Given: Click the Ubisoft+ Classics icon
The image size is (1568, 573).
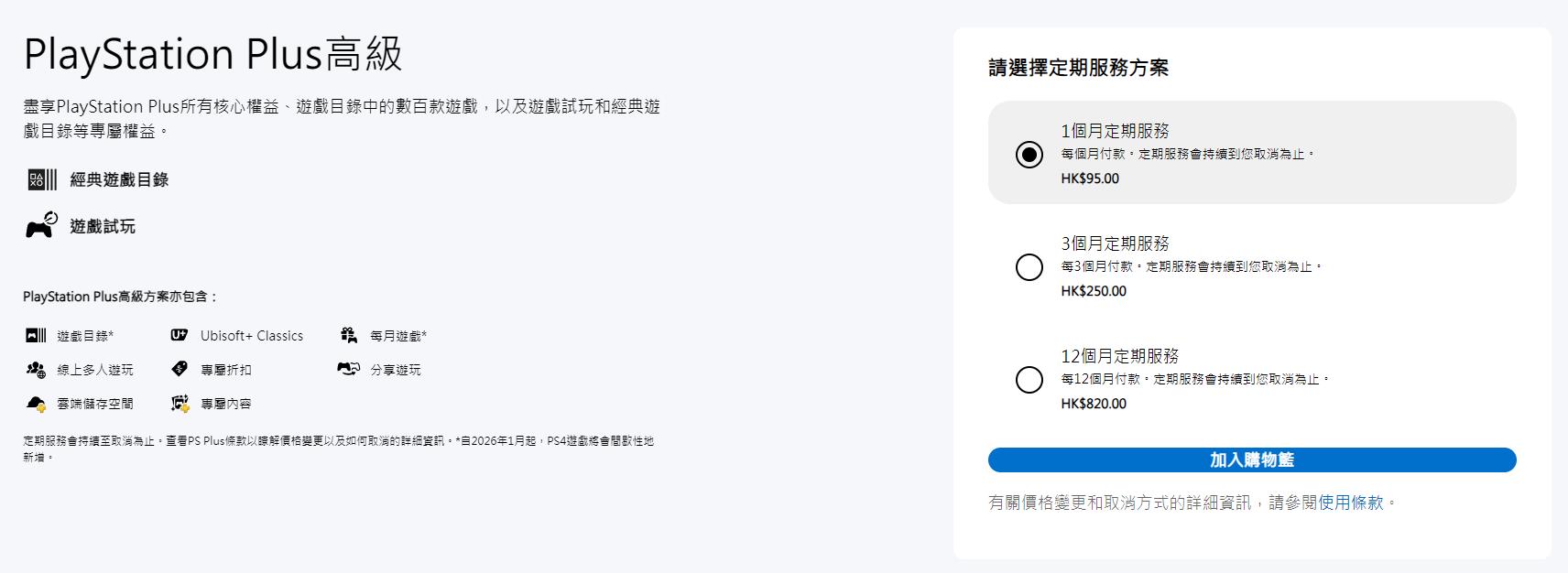Looking at the screenshot, I should tap(180, 336).
